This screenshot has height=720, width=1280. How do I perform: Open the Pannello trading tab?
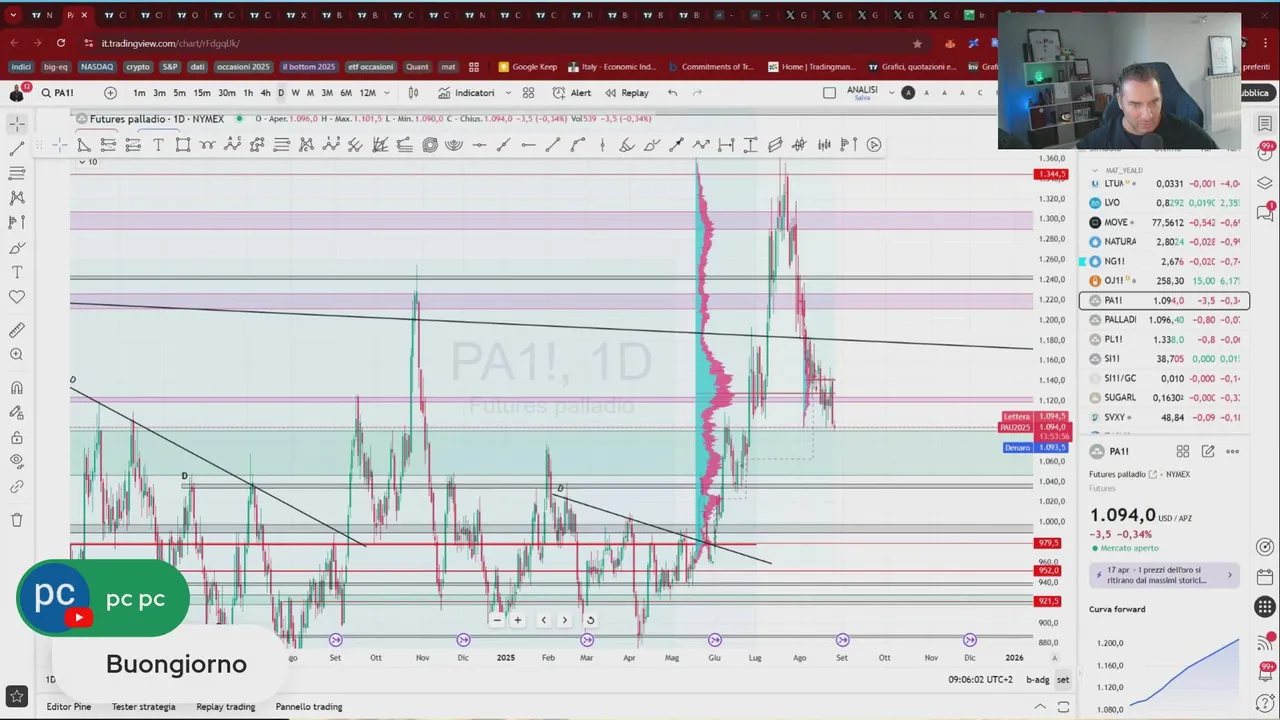pyautogui.click(x=309, y=707)
